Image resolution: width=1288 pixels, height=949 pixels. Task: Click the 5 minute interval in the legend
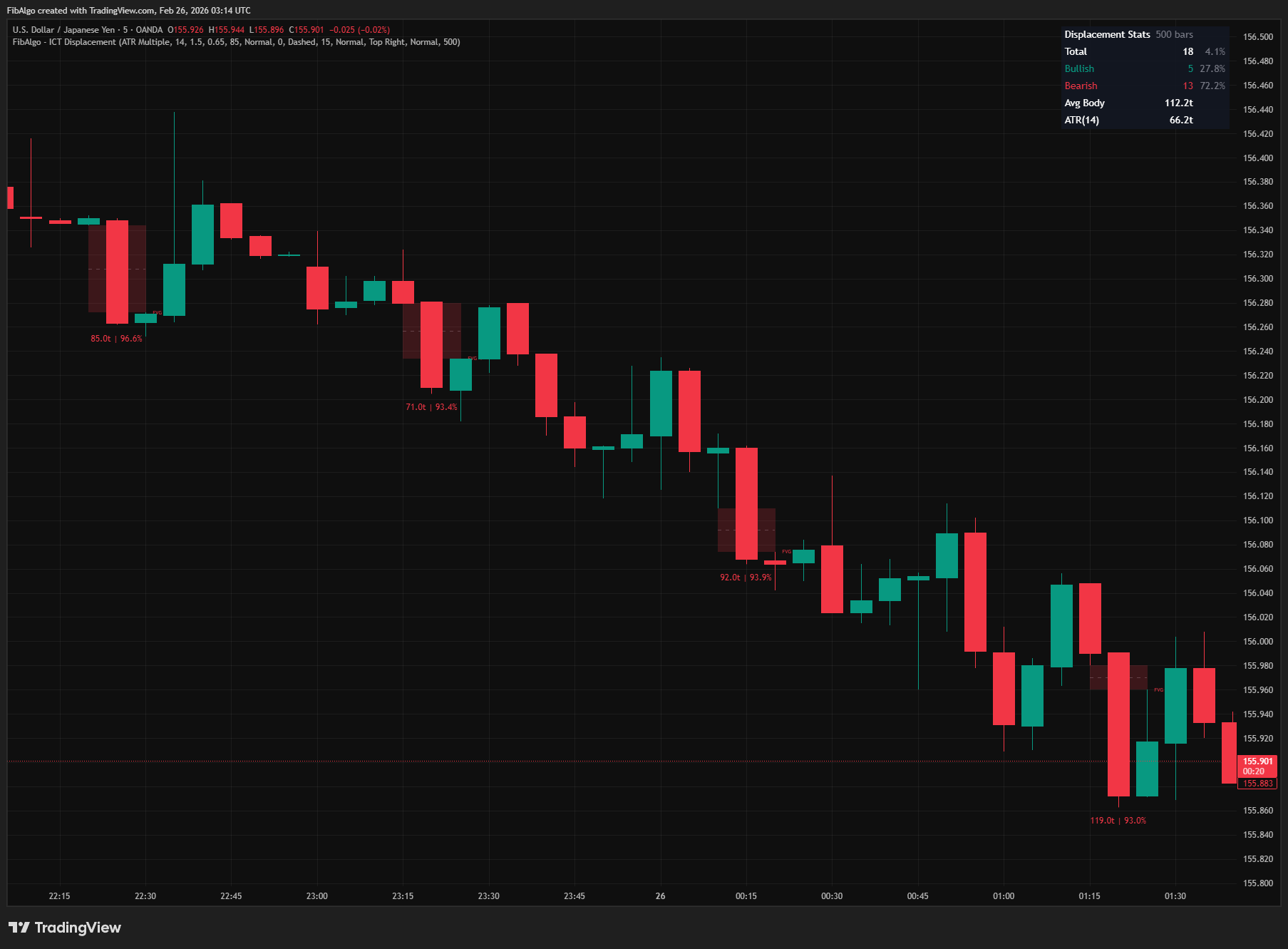(x=123, y=30)
